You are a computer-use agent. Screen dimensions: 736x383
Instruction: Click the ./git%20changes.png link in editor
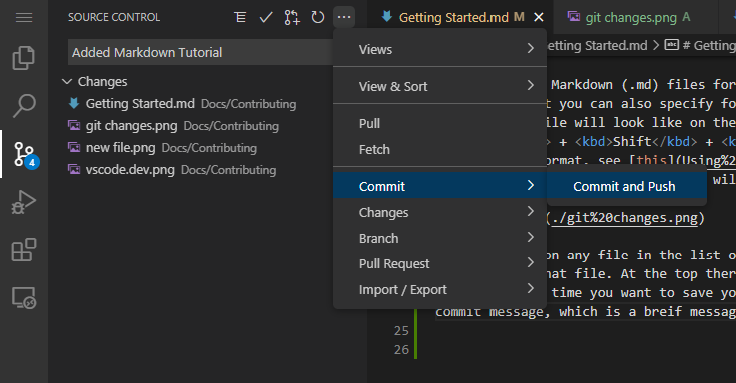[625, 218]
